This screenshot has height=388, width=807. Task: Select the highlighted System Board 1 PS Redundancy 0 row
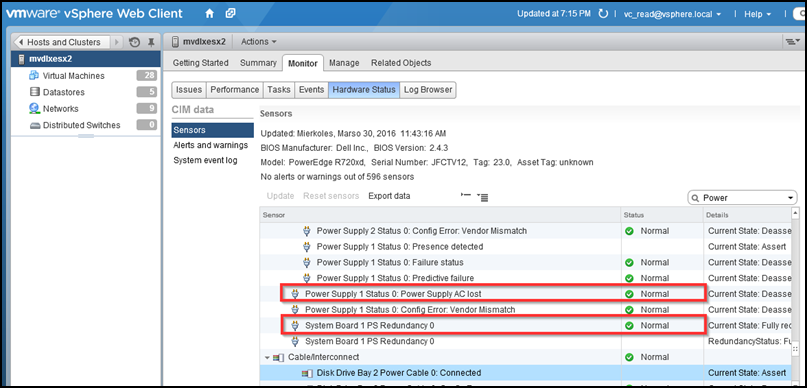[525, 326]
